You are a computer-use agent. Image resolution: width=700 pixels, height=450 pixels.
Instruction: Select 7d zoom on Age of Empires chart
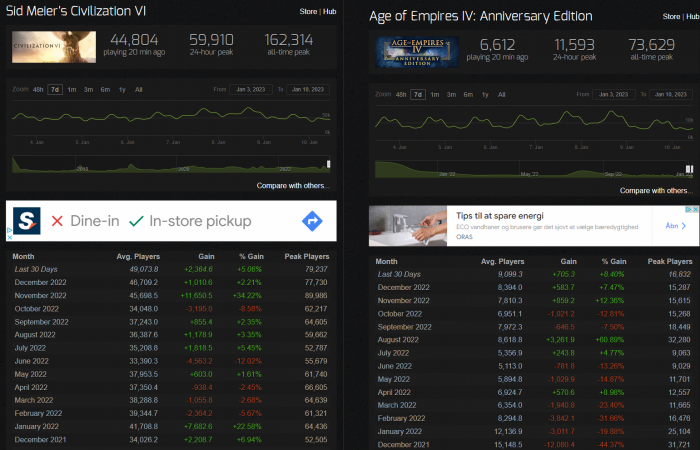418,95
